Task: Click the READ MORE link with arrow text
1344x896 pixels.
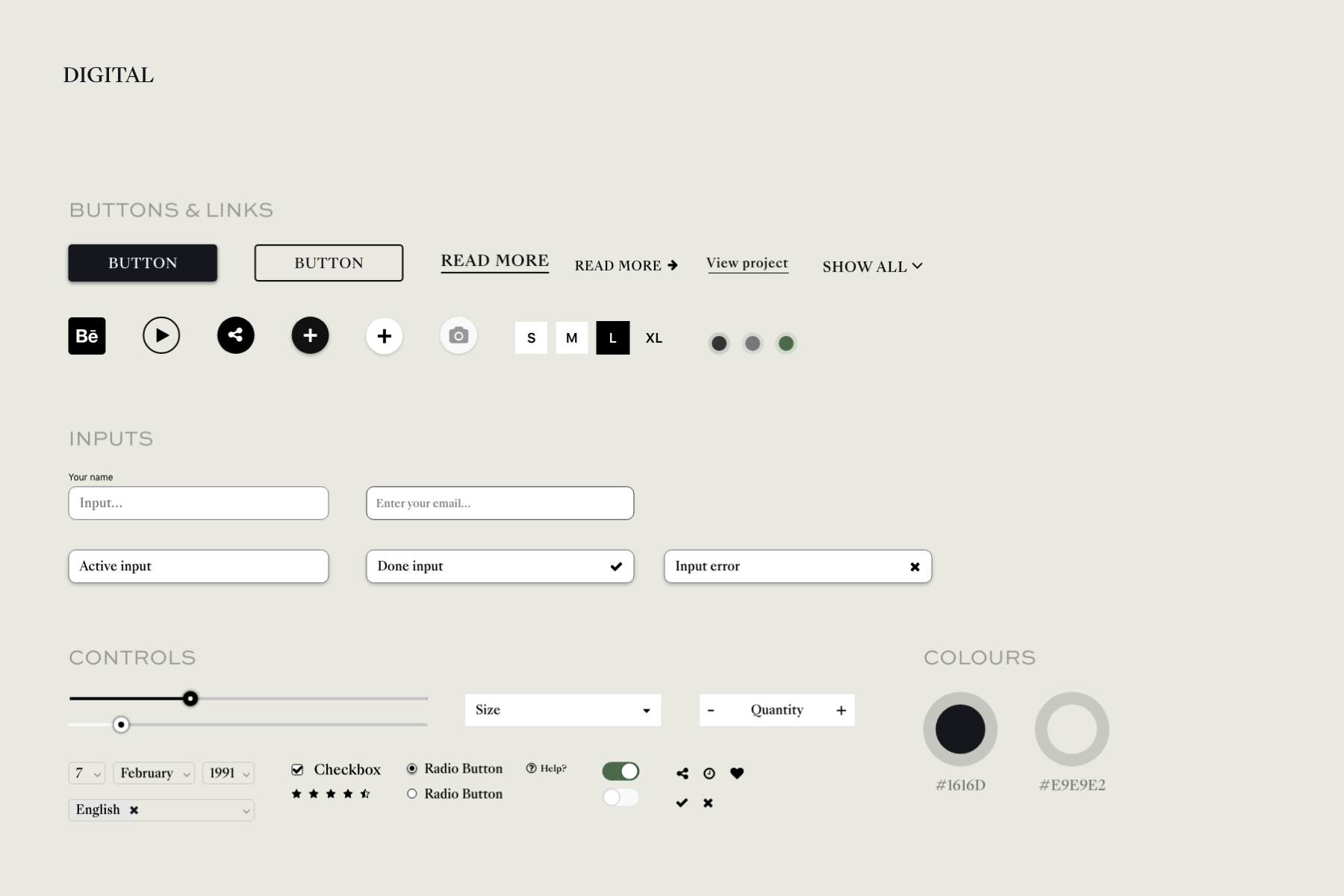Action: [x=617, y=266]
